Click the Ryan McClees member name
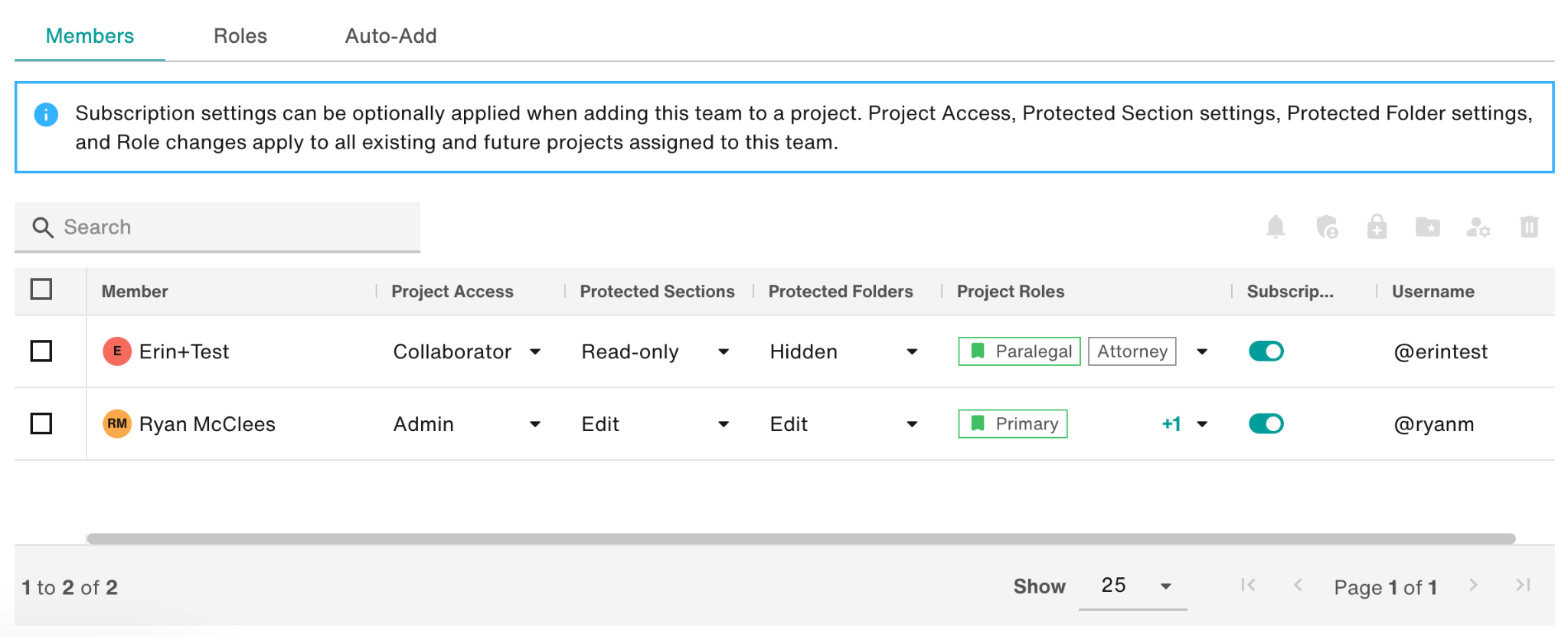The height and width of the screenshot is (637, 1568). [x=207, y=424]
